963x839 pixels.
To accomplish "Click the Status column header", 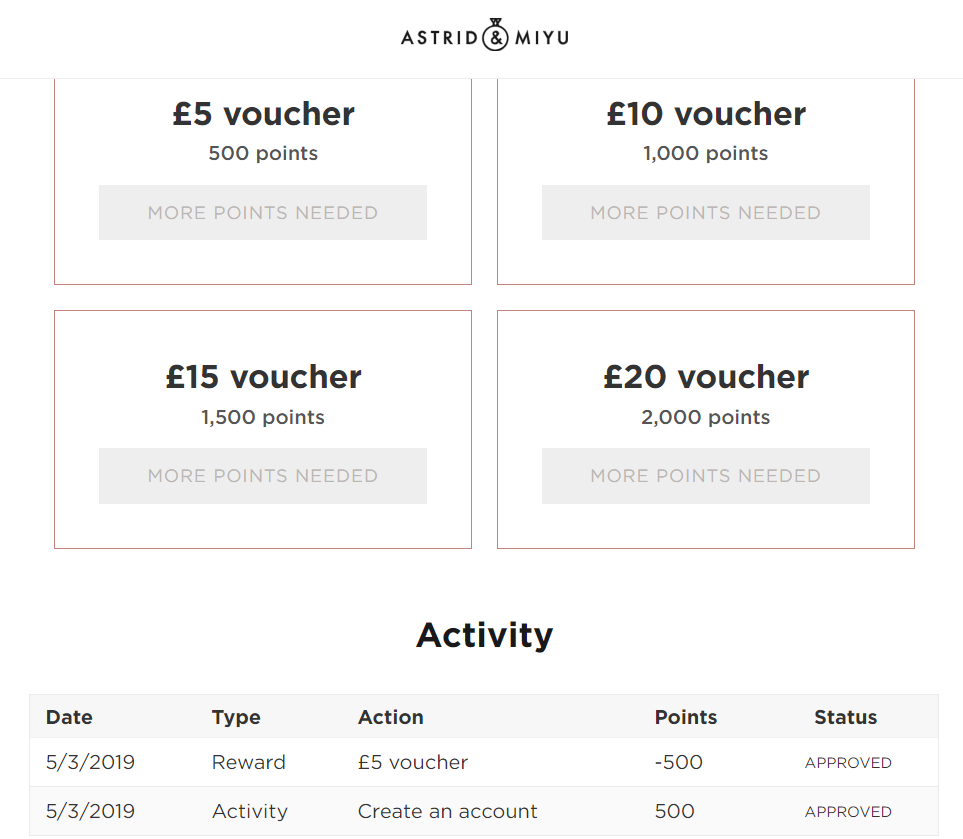I will click(x=845, y=717).
